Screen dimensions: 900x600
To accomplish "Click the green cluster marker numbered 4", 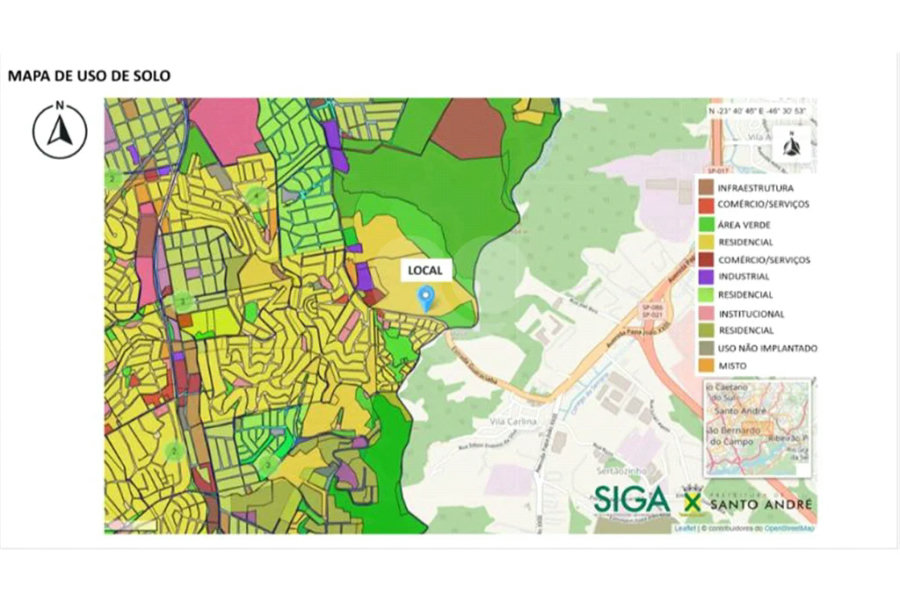I will pos(258,197).
